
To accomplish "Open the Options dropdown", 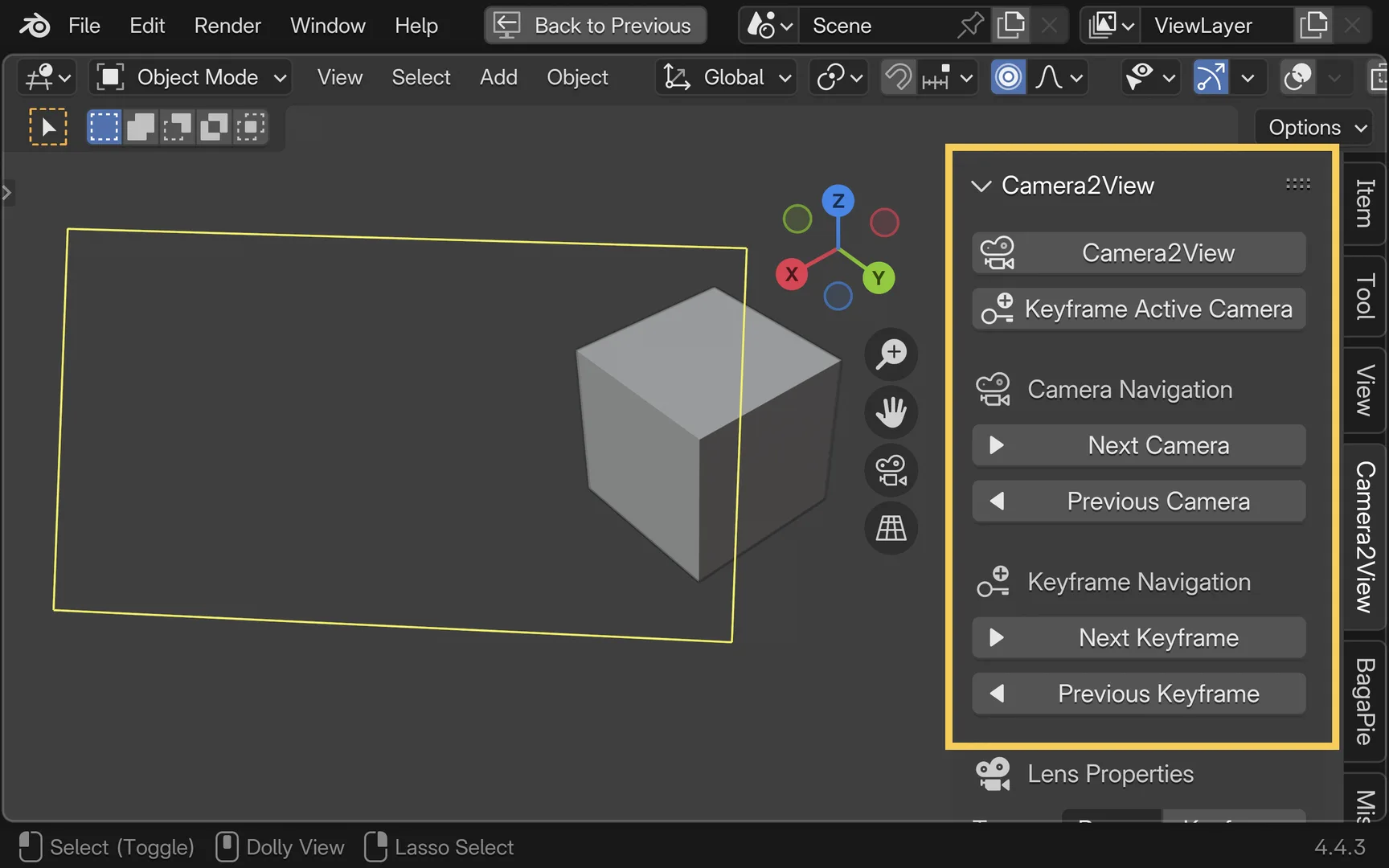I will tap(1315, 127).
